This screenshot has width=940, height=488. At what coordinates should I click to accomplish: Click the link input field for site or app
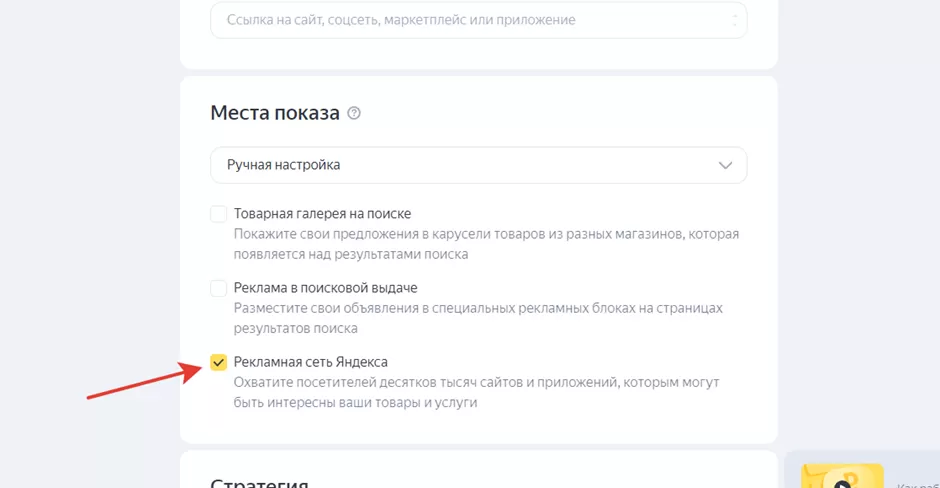[x=478, y=20]
